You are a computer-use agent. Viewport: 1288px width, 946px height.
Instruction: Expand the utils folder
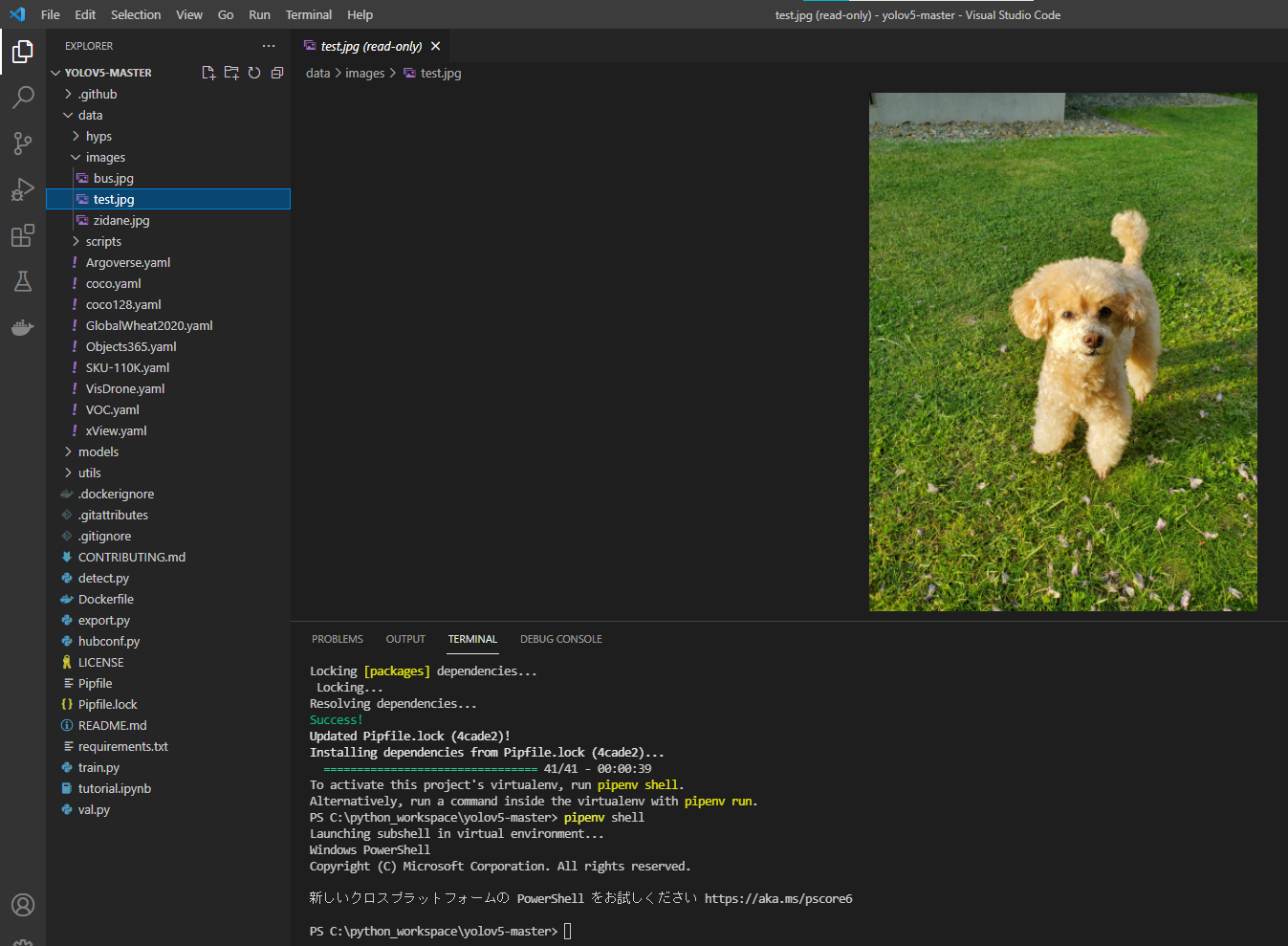89,472
